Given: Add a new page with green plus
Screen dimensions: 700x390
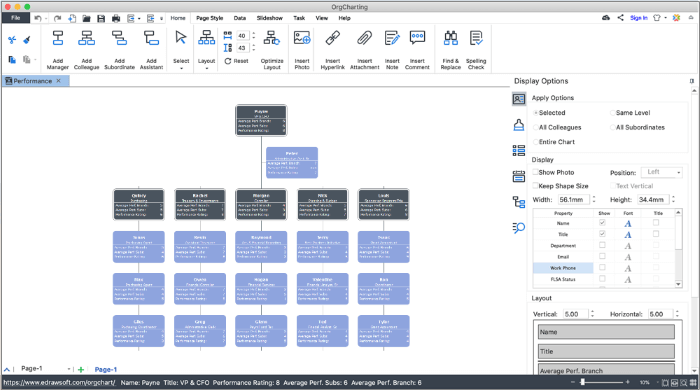Looking at the screenshot, I should click(81, 369).
